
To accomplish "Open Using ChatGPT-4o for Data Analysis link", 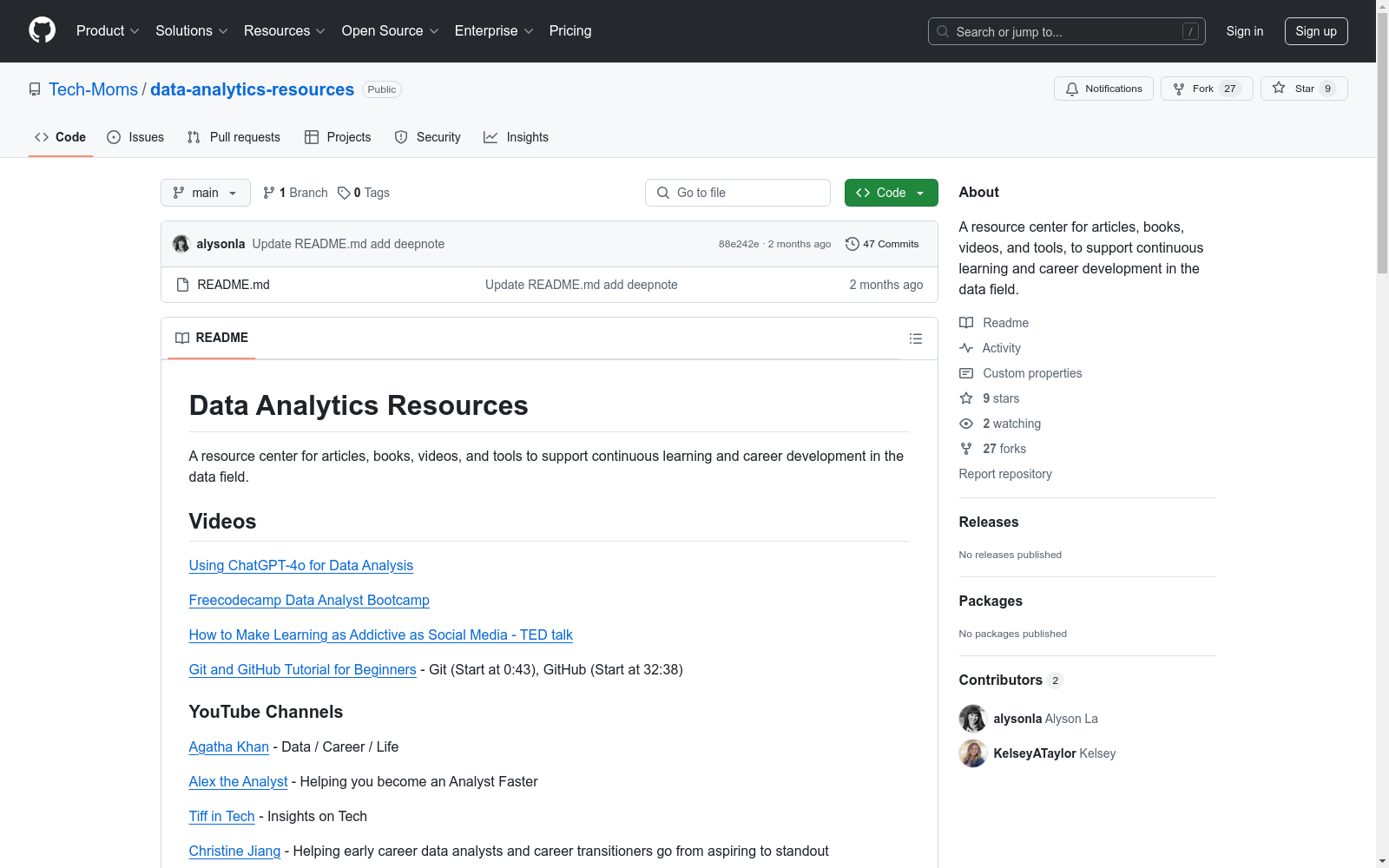I will [301, 566].
